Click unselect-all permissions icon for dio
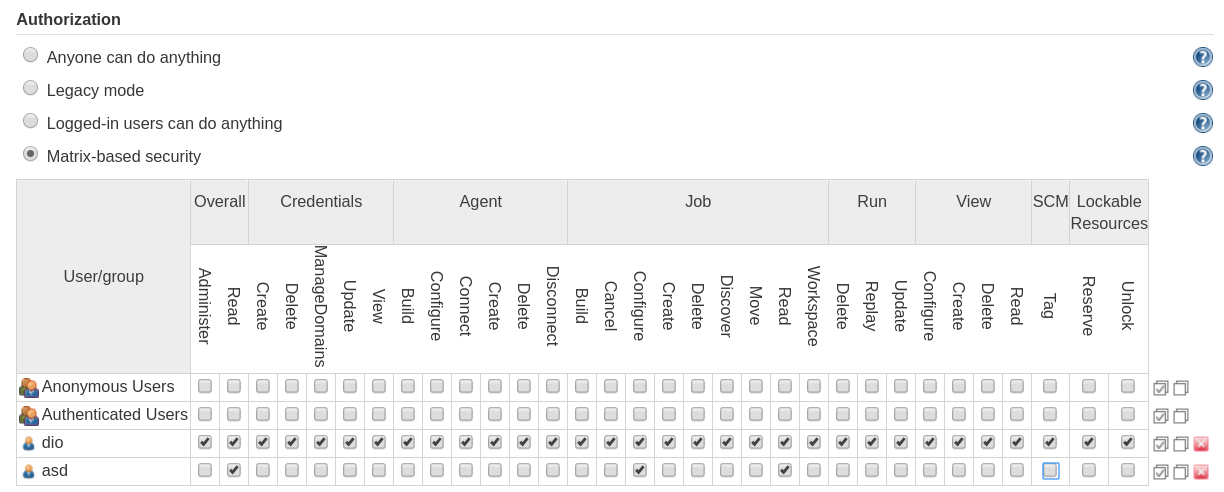Viewport: 1224px width, 492px height. tap(1180, 444)
